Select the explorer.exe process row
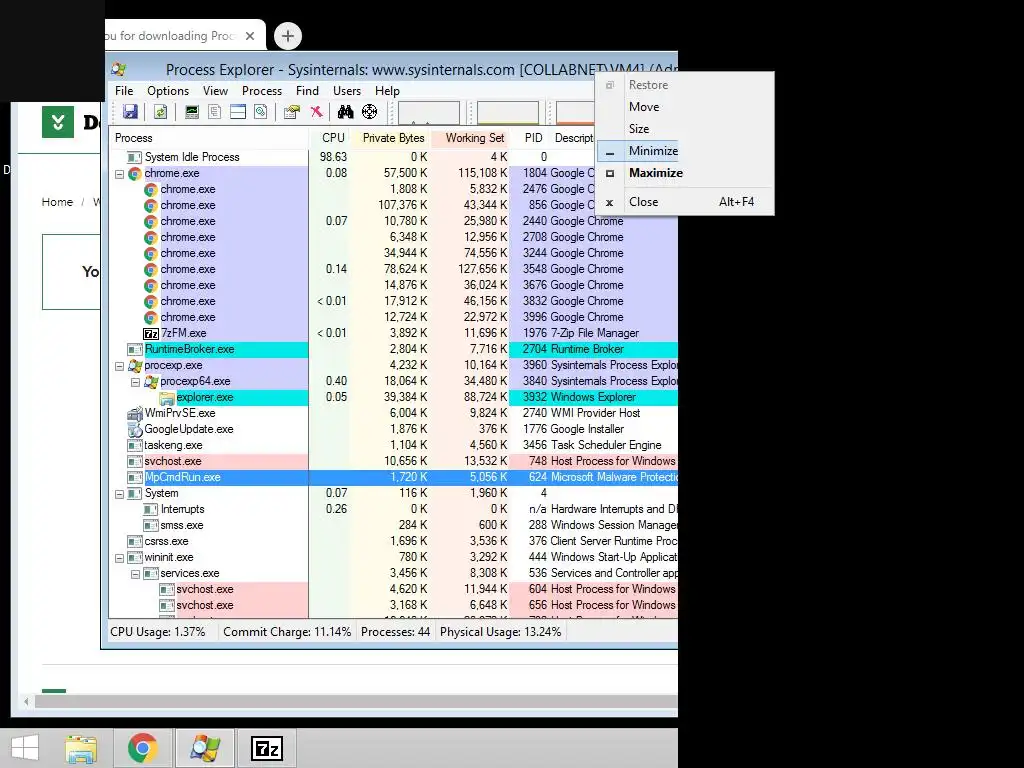 (x=393, y=397)
